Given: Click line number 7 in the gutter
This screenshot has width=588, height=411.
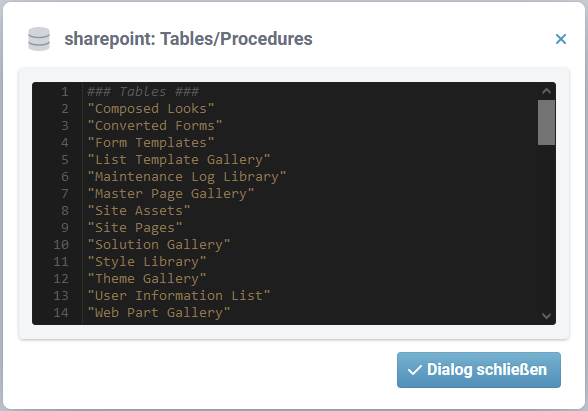Looking at the screenshot, I should pyautogui.click(x=65, y=194).
